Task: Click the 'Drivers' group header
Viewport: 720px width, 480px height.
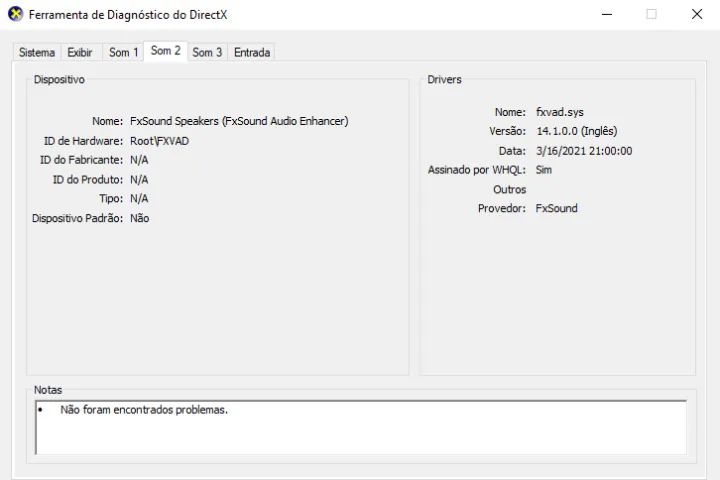Action: point(444,79)
